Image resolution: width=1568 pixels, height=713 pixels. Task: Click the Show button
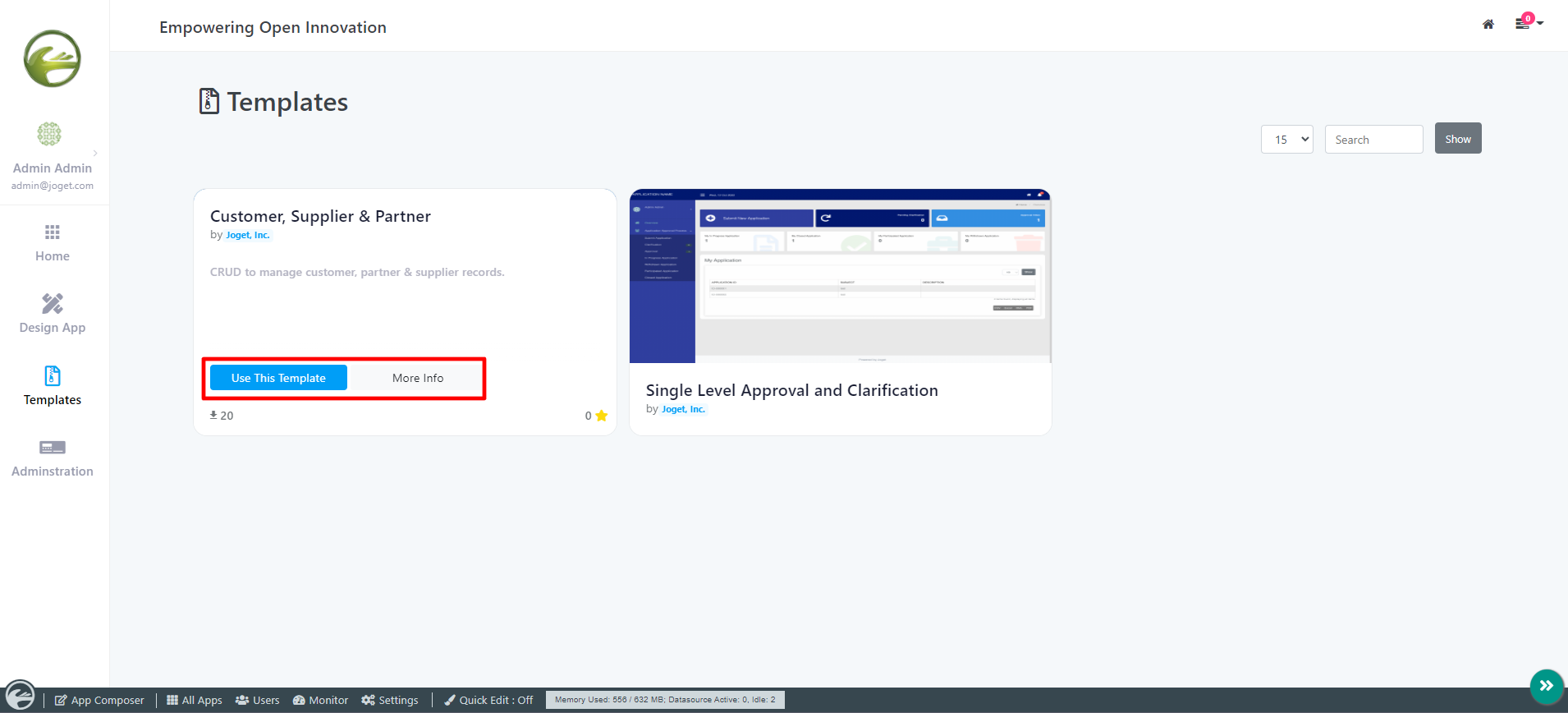coord(1458,138)
